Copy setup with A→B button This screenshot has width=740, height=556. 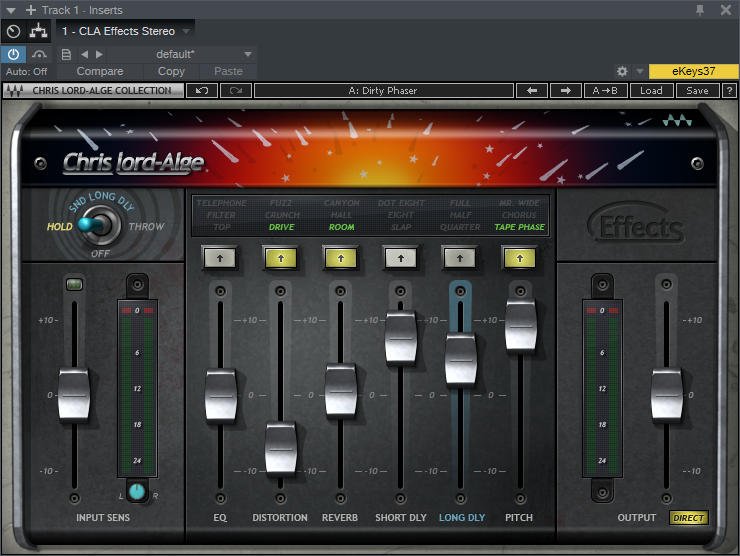(x=605, y=90)
